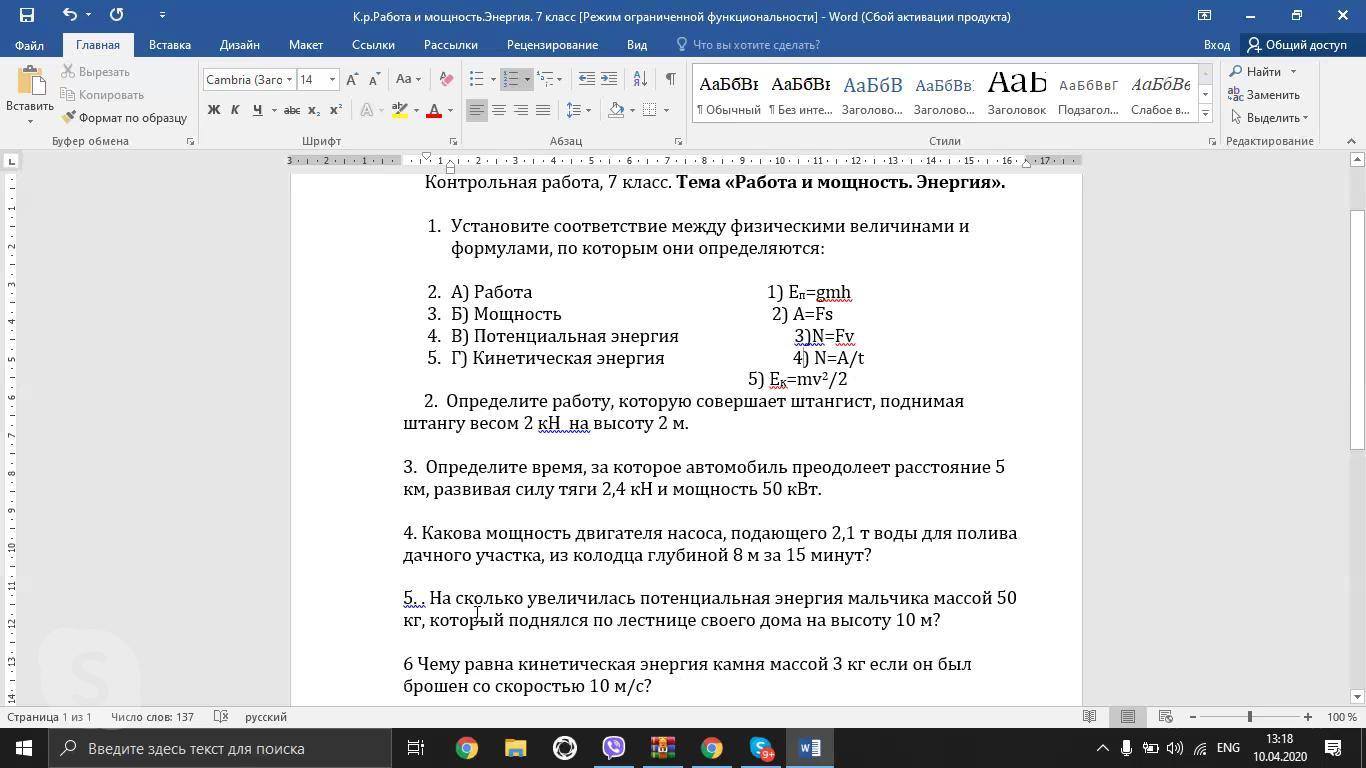
Task: Toggle superscript formatting
Action: pyautogui.click(x=335, y=110)
